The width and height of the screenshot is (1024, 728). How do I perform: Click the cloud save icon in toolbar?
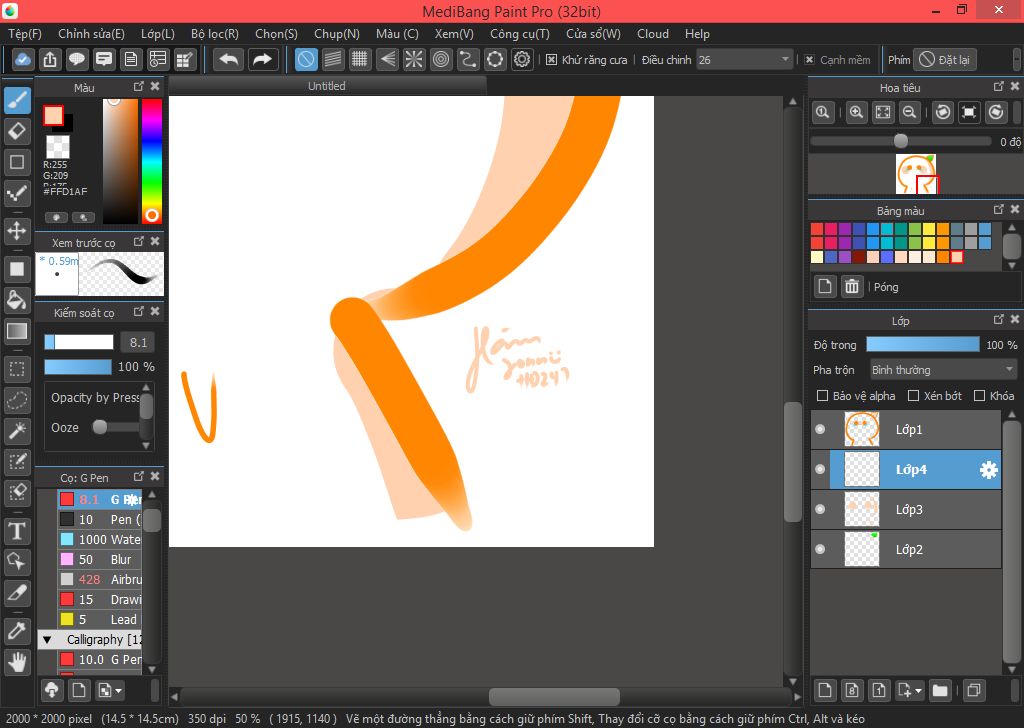22,59
